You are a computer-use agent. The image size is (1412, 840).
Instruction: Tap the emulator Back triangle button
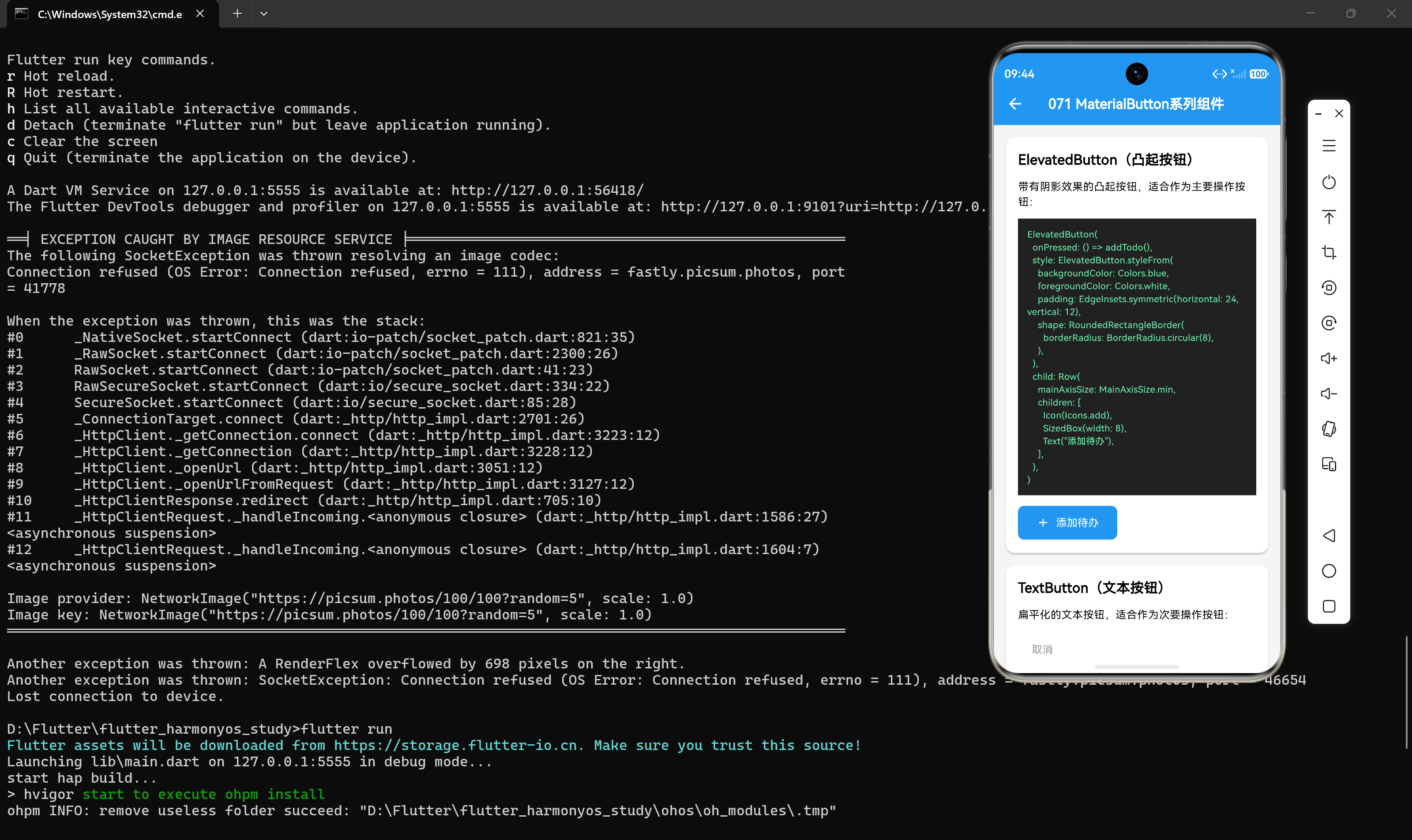click(1329, 536)
